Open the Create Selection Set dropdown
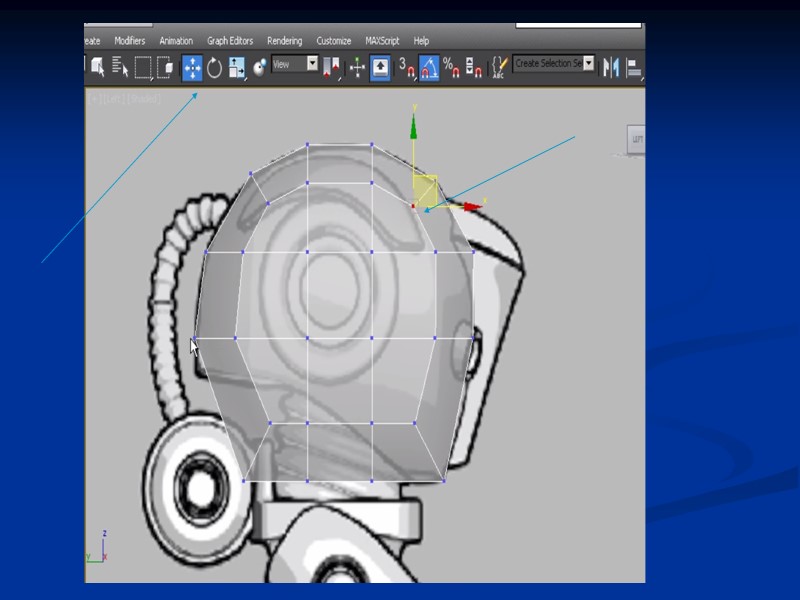Viewport: 800px width, 600px height. [554, 64]
